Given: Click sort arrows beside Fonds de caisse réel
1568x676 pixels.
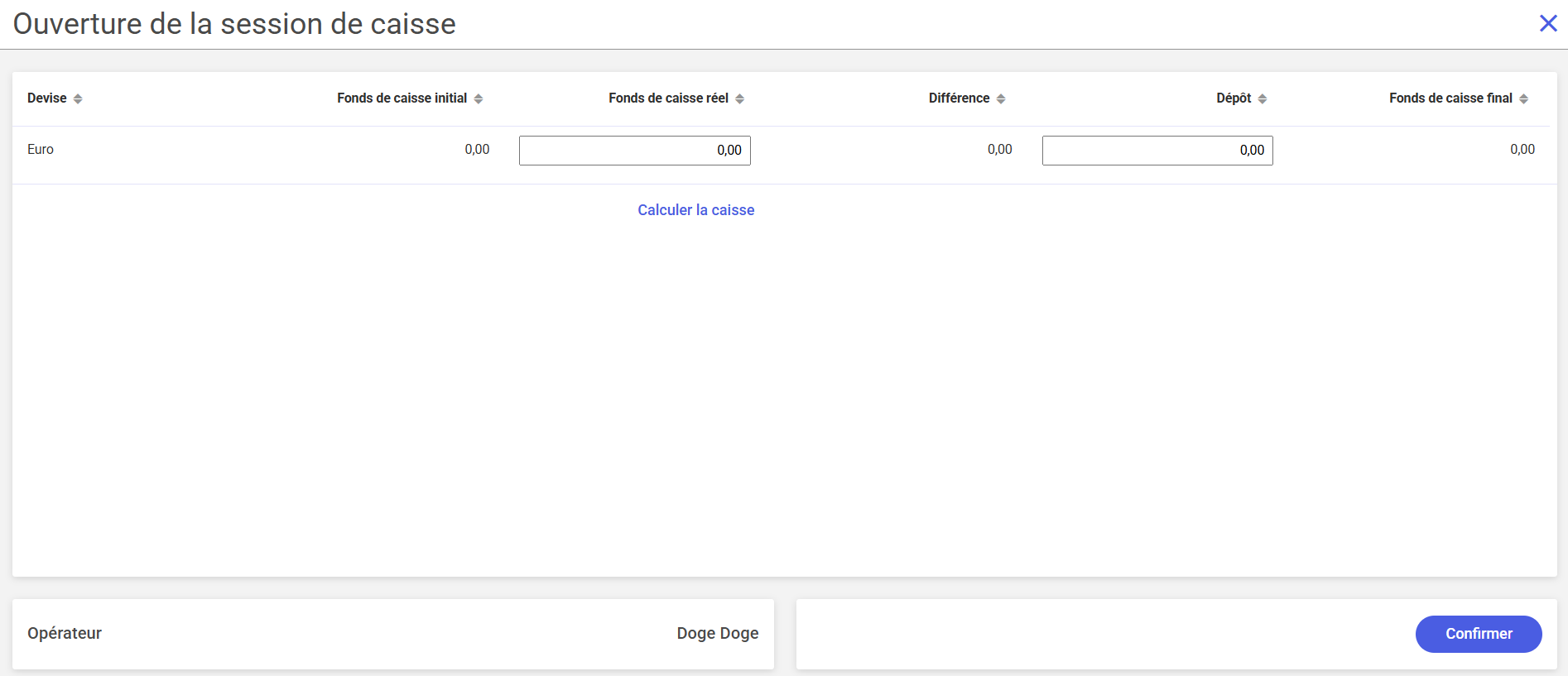Looking at the screenshot, I should click(x=740, y=98).
